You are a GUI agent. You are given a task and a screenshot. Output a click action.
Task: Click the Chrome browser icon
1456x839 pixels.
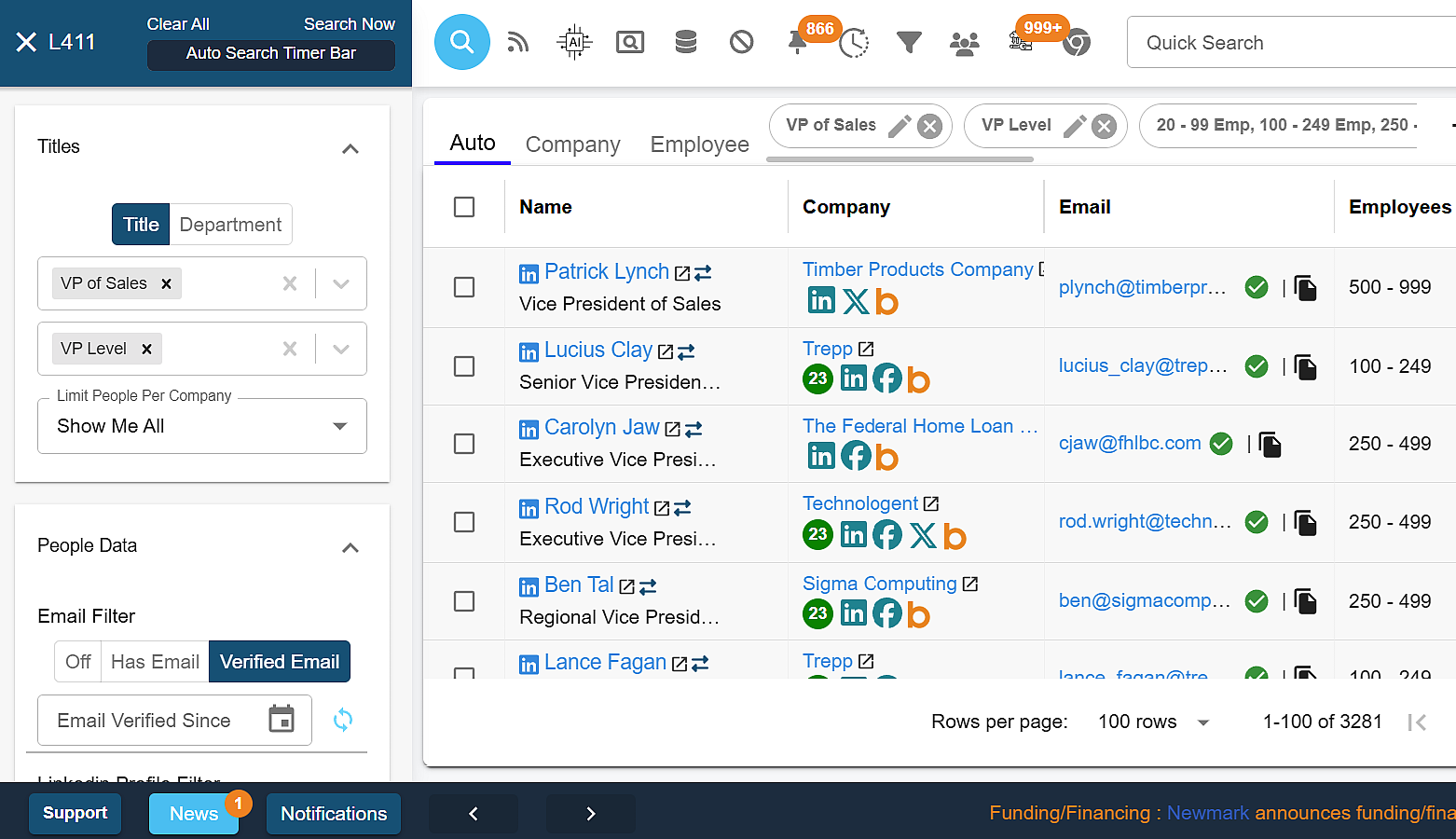tap(1077, 43)
